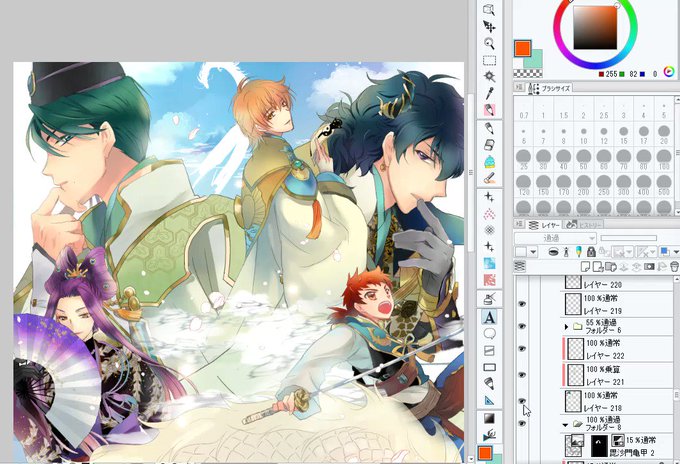Click the New raster layer icon
680x464 pixels.
coord(586,266)
